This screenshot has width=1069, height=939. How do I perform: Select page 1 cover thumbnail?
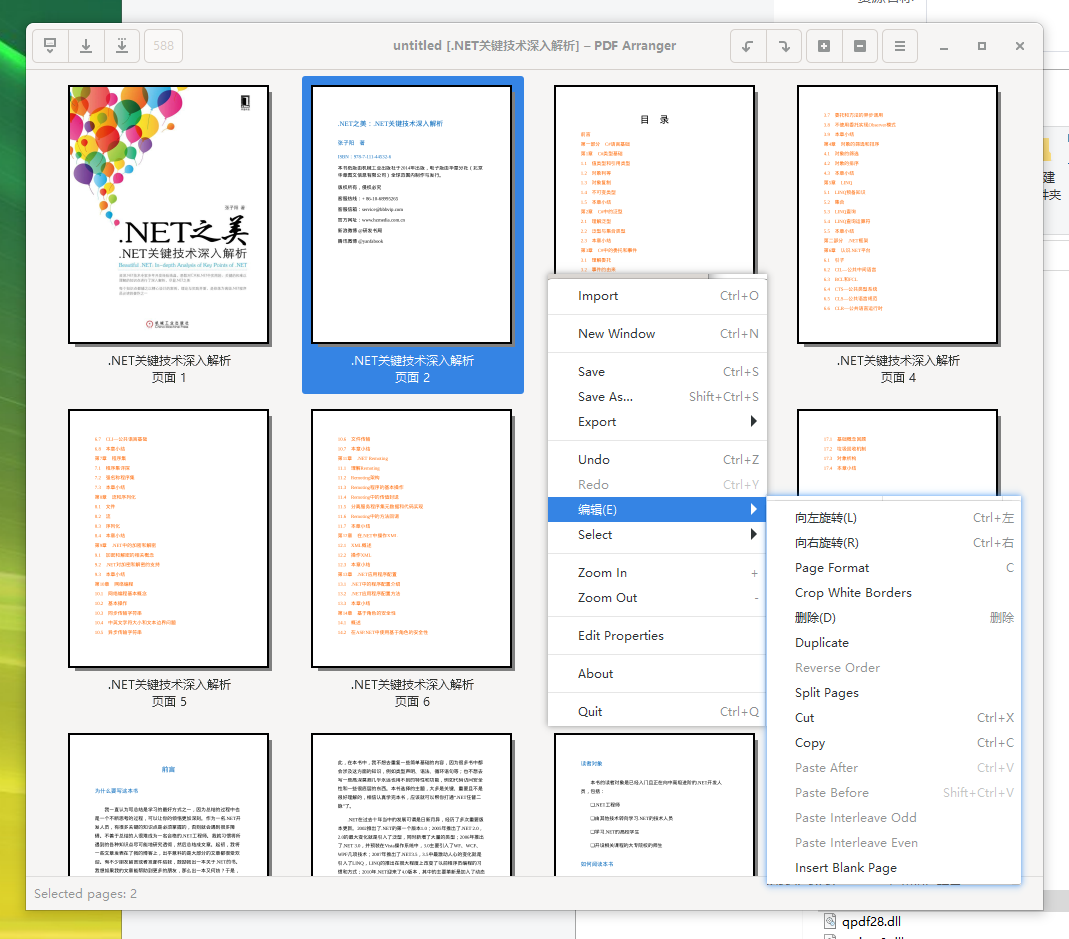click(x=168, y=215)
